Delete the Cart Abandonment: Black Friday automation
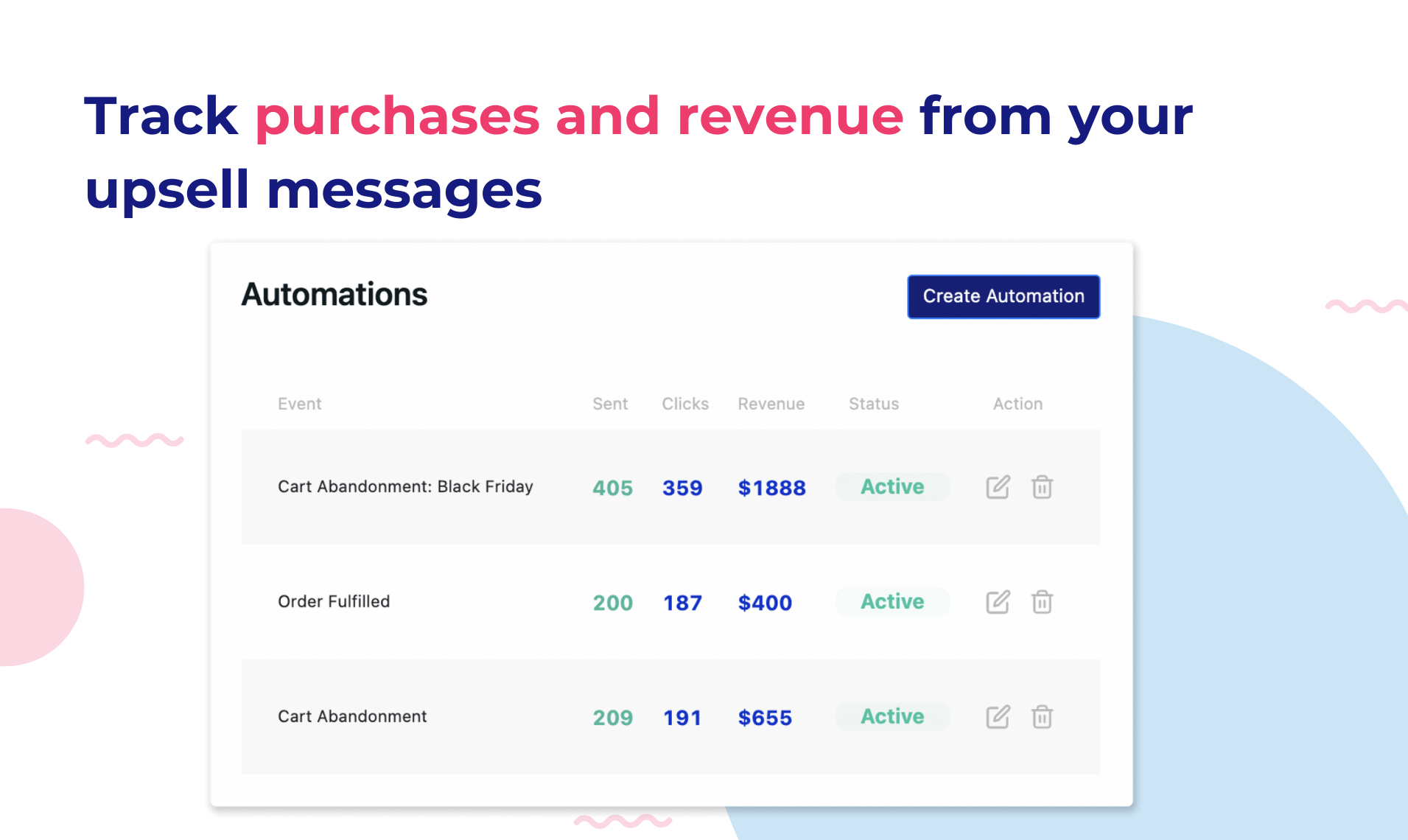The height and width of the screenshot is (840, 1408). tap(1041, 486)
